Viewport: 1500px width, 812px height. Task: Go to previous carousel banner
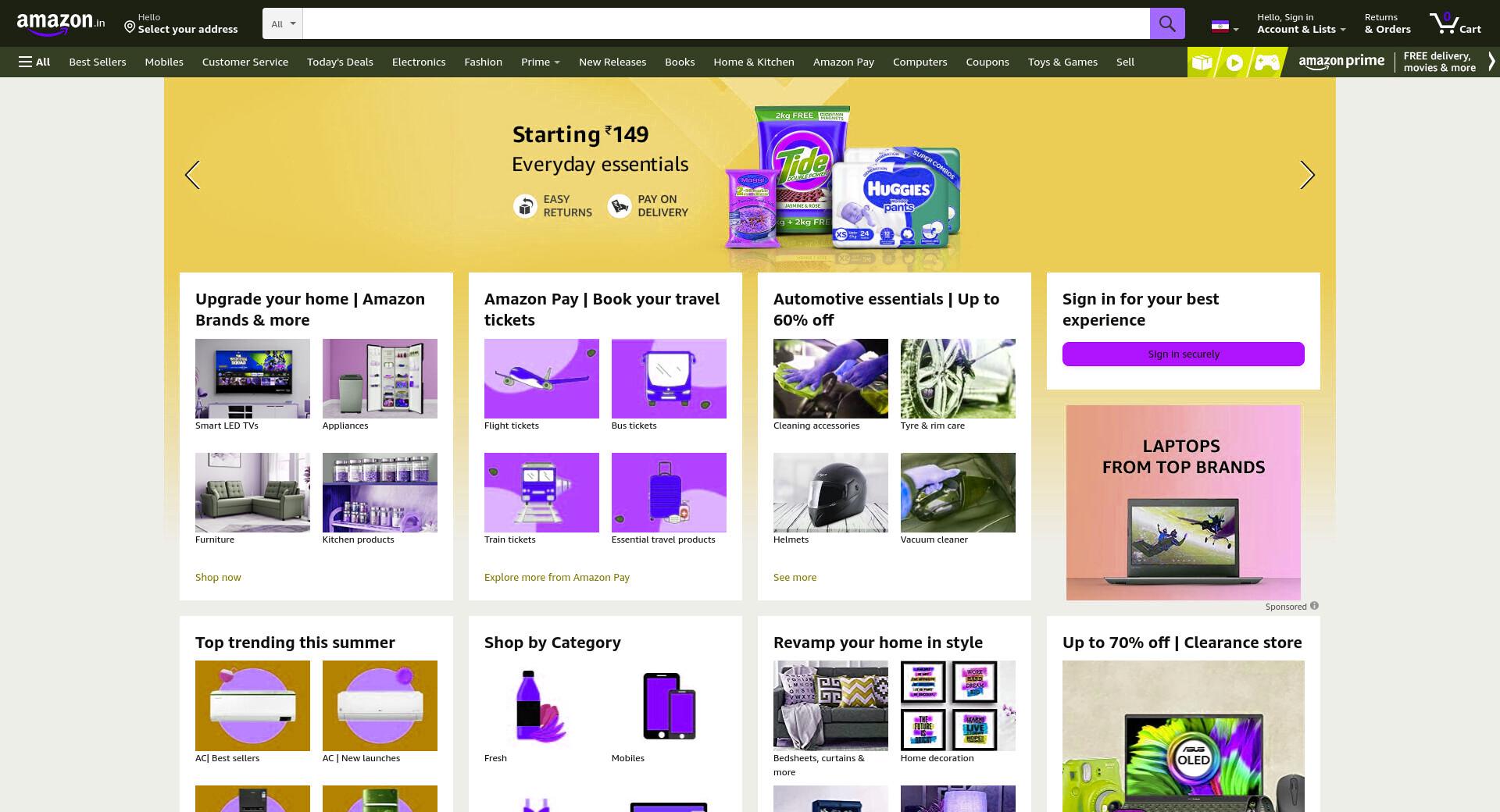tap(192, 175)
